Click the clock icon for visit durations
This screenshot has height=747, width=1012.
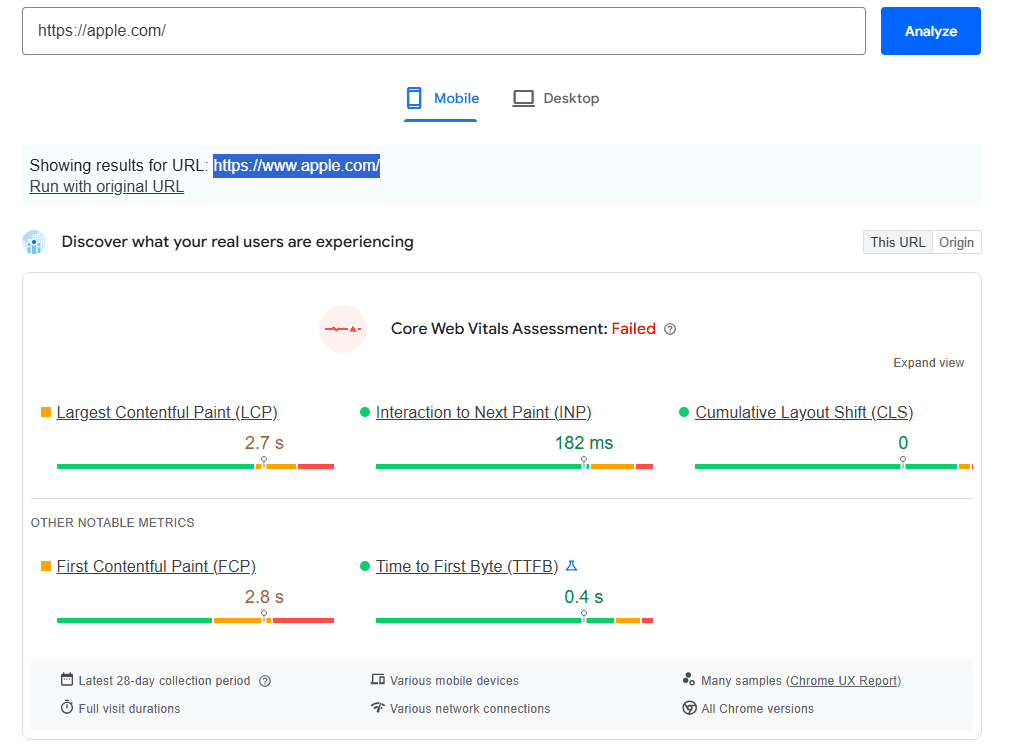[x=65, y=709]
